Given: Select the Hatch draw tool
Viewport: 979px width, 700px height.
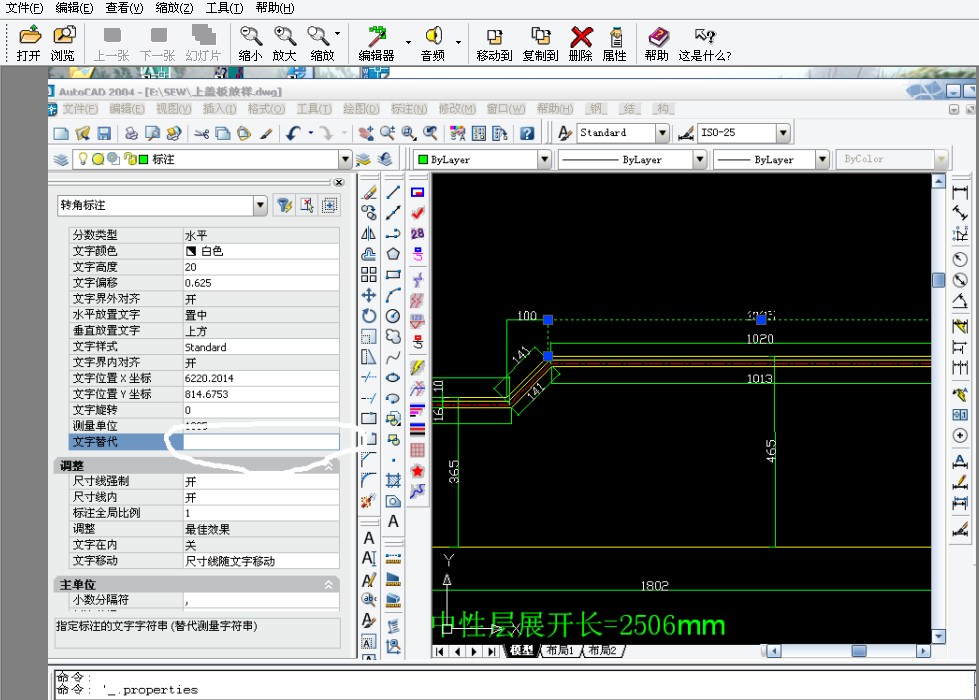Looking at the screenshot, I should tap(393, 480).
